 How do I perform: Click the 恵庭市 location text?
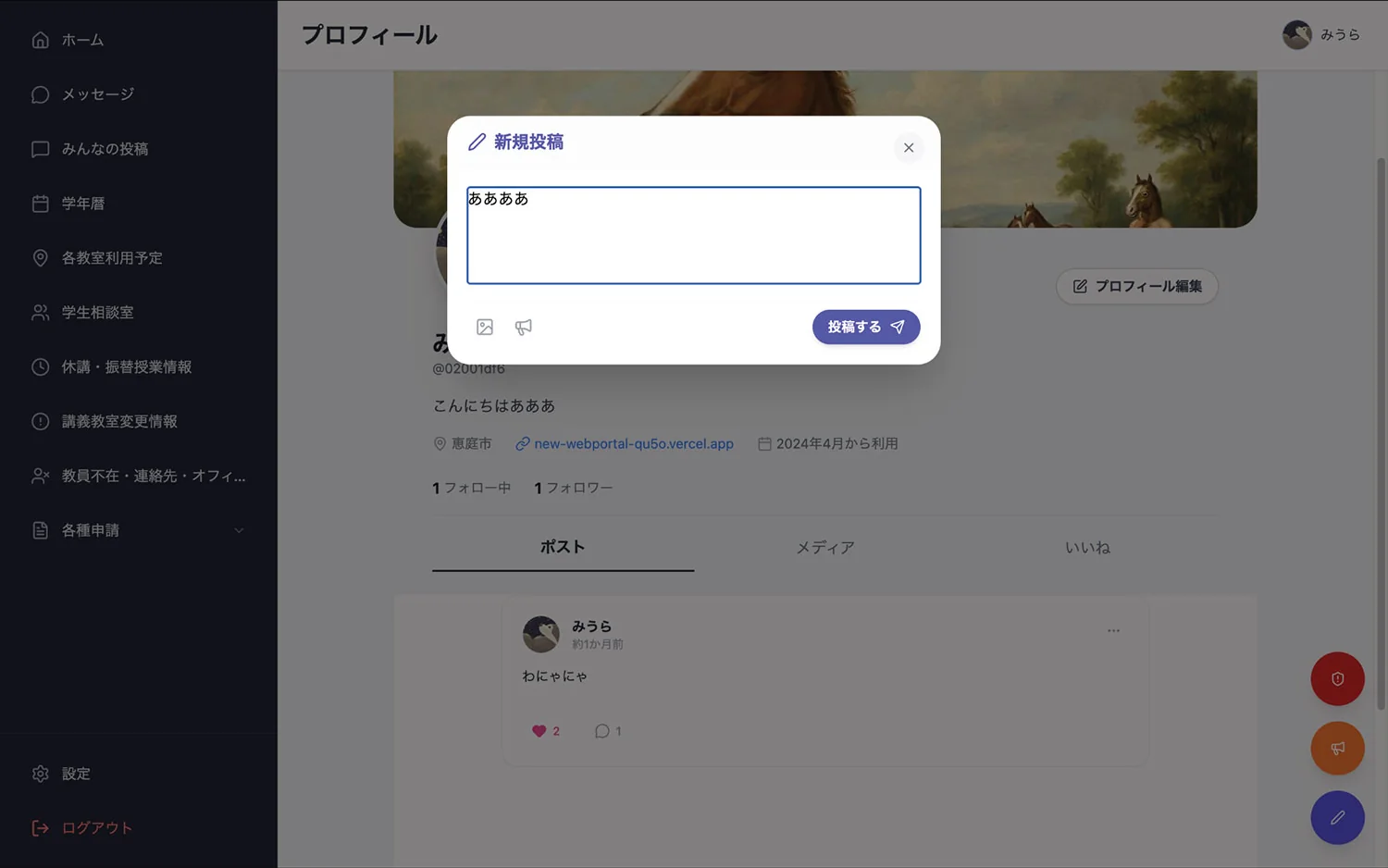tap(471, 444)
